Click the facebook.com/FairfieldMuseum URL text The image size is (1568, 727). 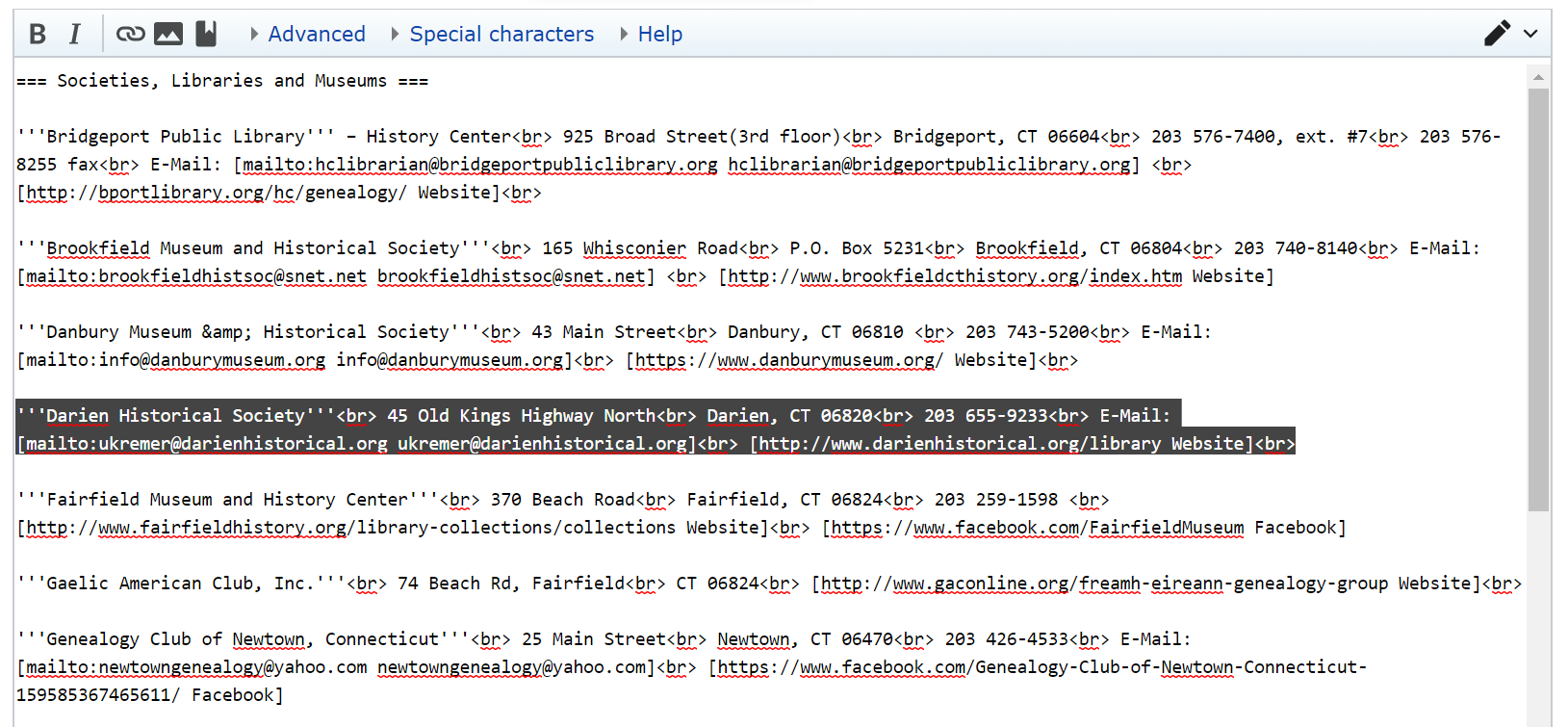point(1038,528)
